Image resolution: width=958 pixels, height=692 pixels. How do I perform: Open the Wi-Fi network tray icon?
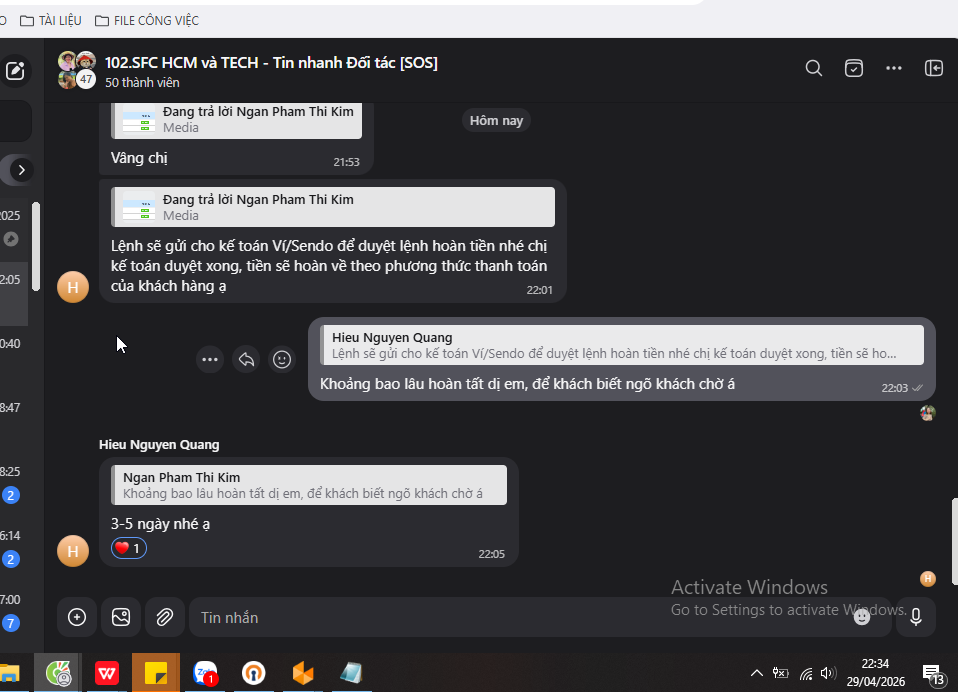(x=806, y=673)
